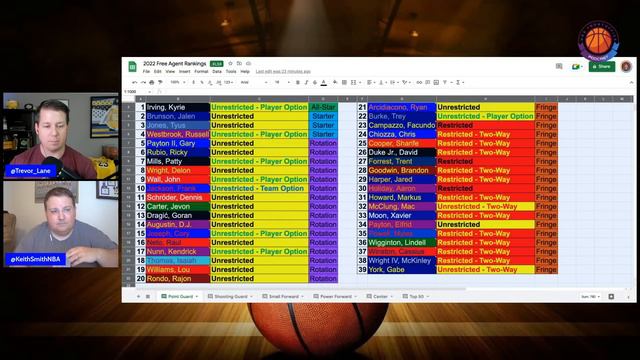Open the Google account avatar
This screenshot has height=360, width=640.
coord(626,66)
